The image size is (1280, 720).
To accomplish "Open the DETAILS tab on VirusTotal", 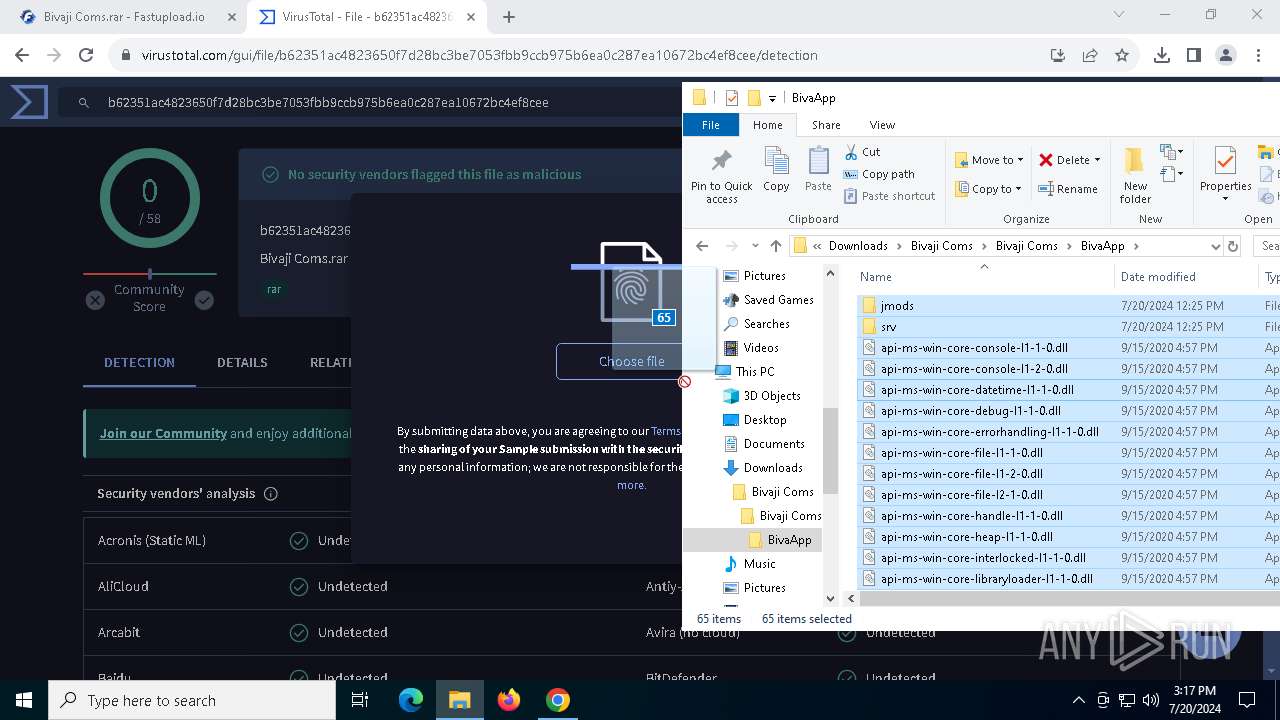I will [x=242, y=362].
